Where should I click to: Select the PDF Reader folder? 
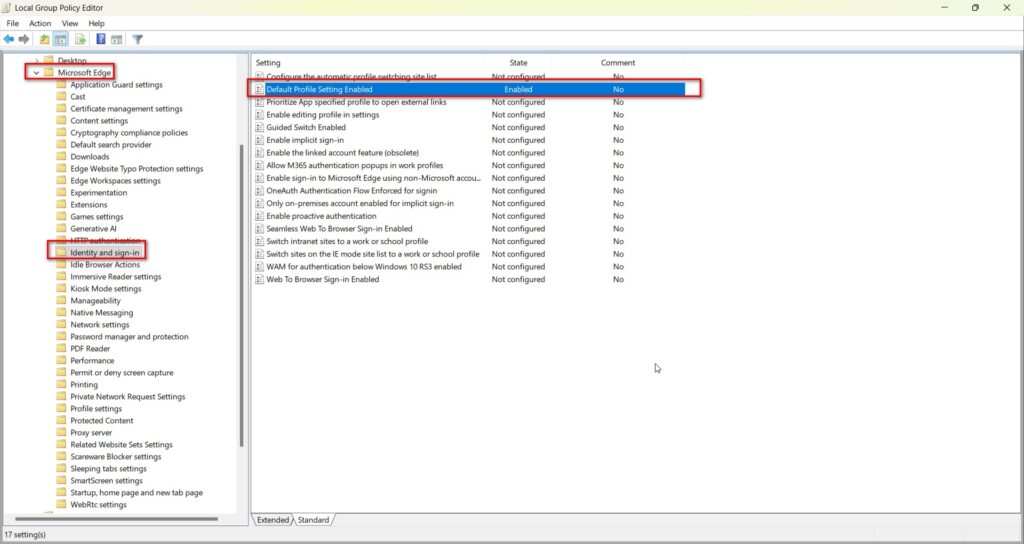point(90,349)
